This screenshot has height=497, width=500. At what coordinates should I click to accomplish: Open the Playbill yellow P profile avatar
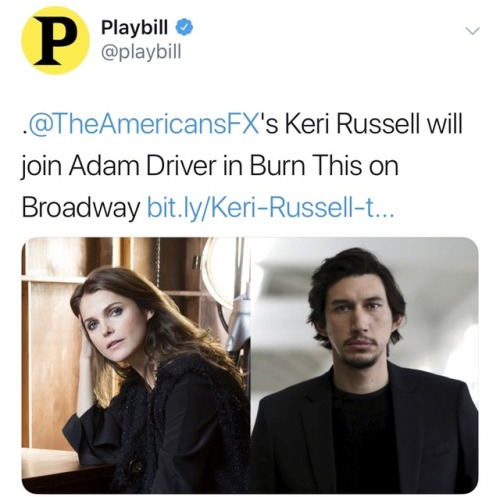55,40
